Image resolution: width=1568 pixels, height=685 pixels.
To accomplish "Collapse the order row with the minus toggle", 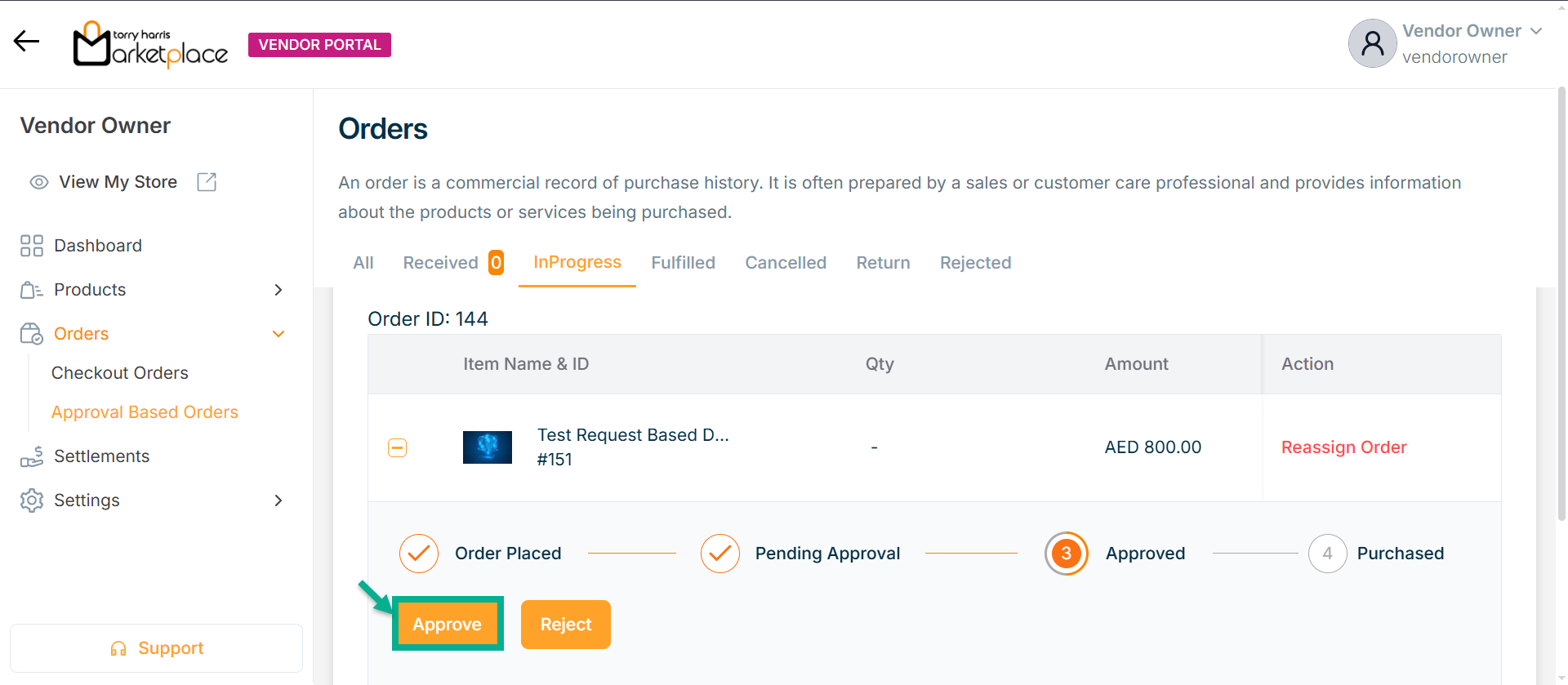I will (x=397, y=447).
